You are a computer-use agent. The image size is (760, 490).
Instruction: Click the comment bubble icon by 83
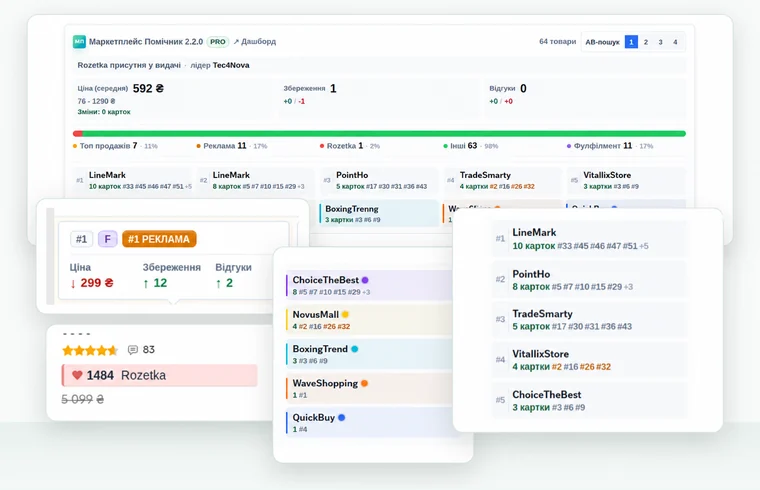pos(133,350)
